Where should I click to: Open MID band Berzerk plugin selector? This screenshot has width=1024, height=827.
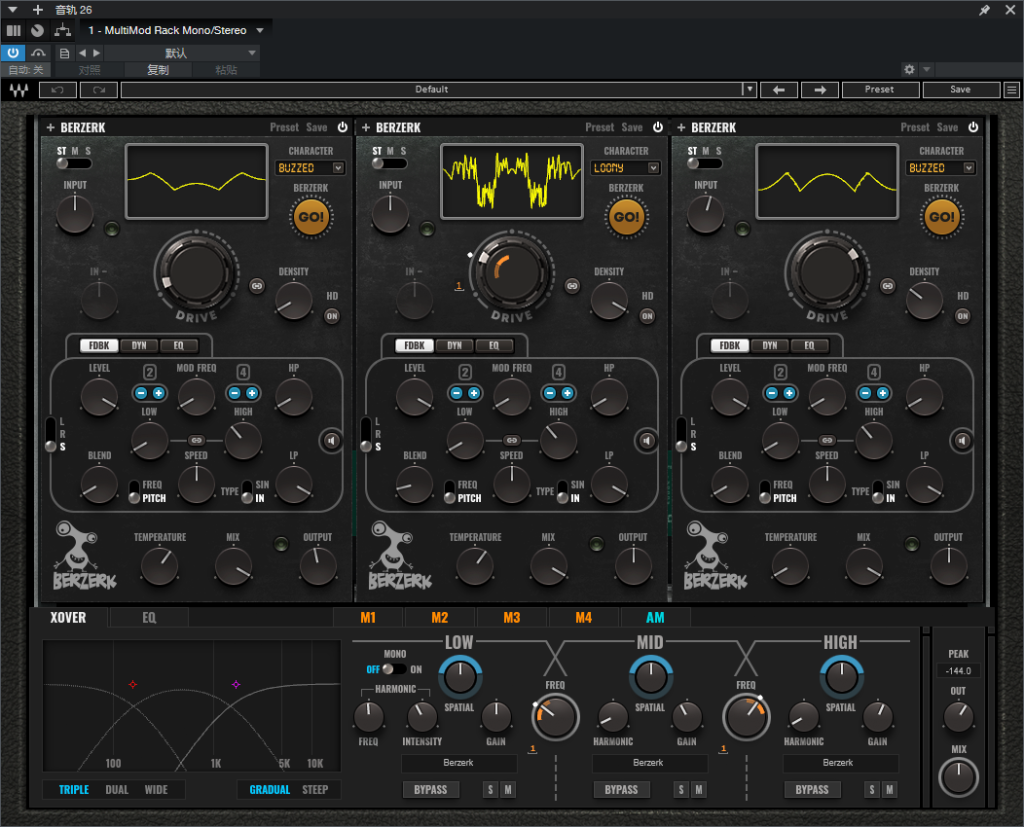649,763
